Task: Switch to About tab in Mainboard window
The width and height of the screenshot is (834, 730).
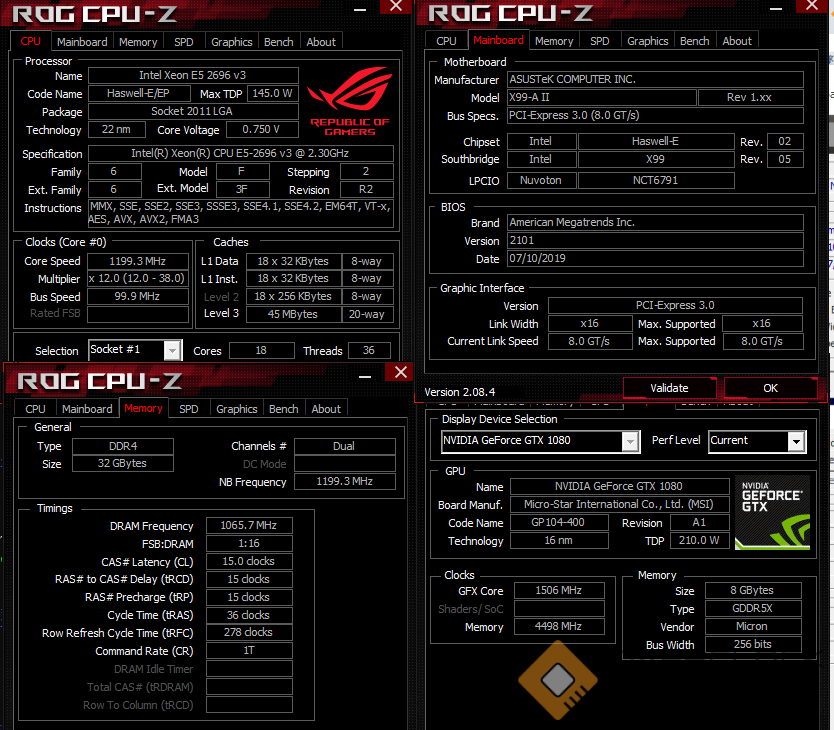Action: coord(737,41)
